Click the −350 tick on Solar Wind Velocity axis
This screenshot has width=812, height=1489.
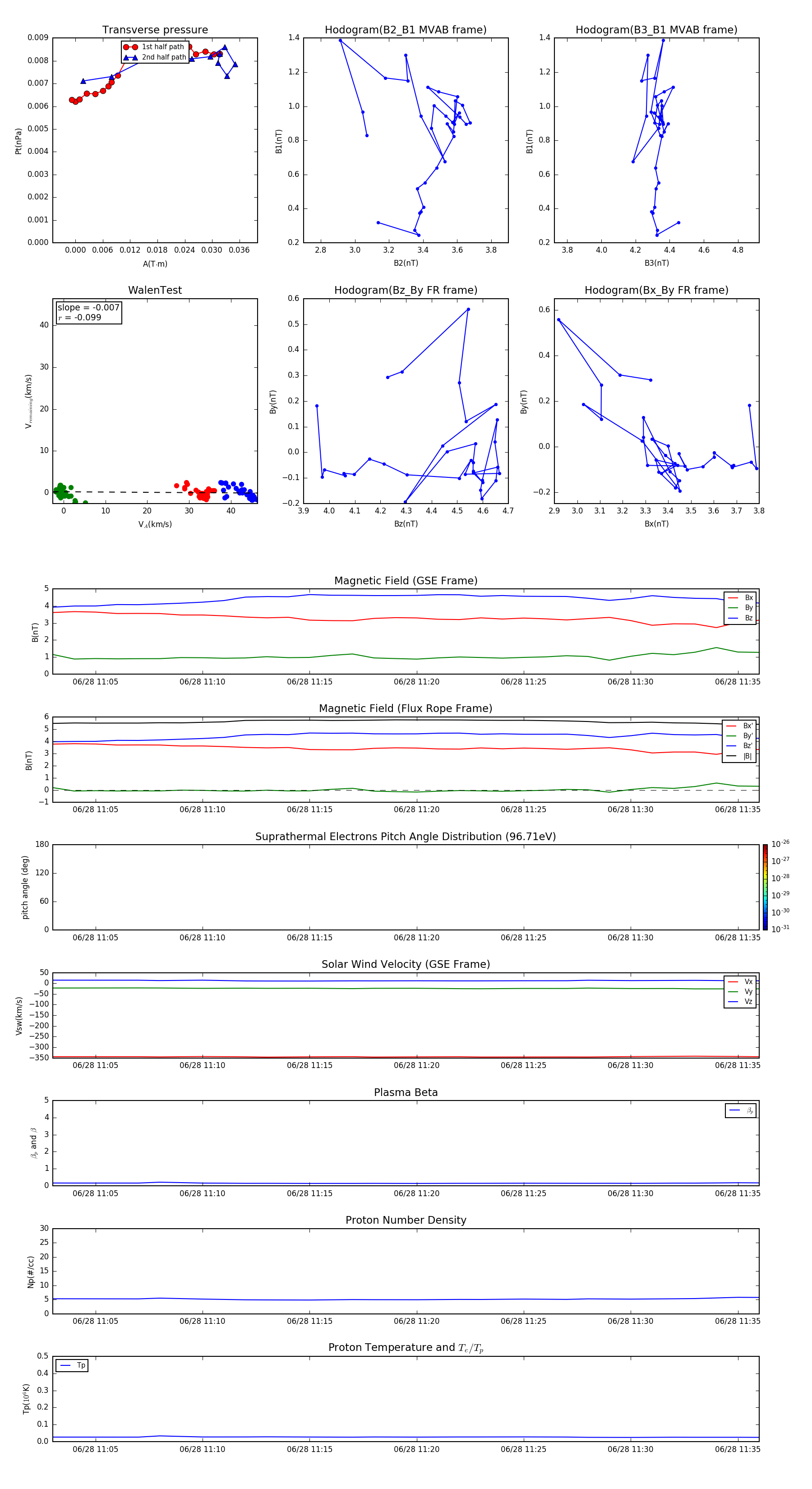coord(38,1058)
